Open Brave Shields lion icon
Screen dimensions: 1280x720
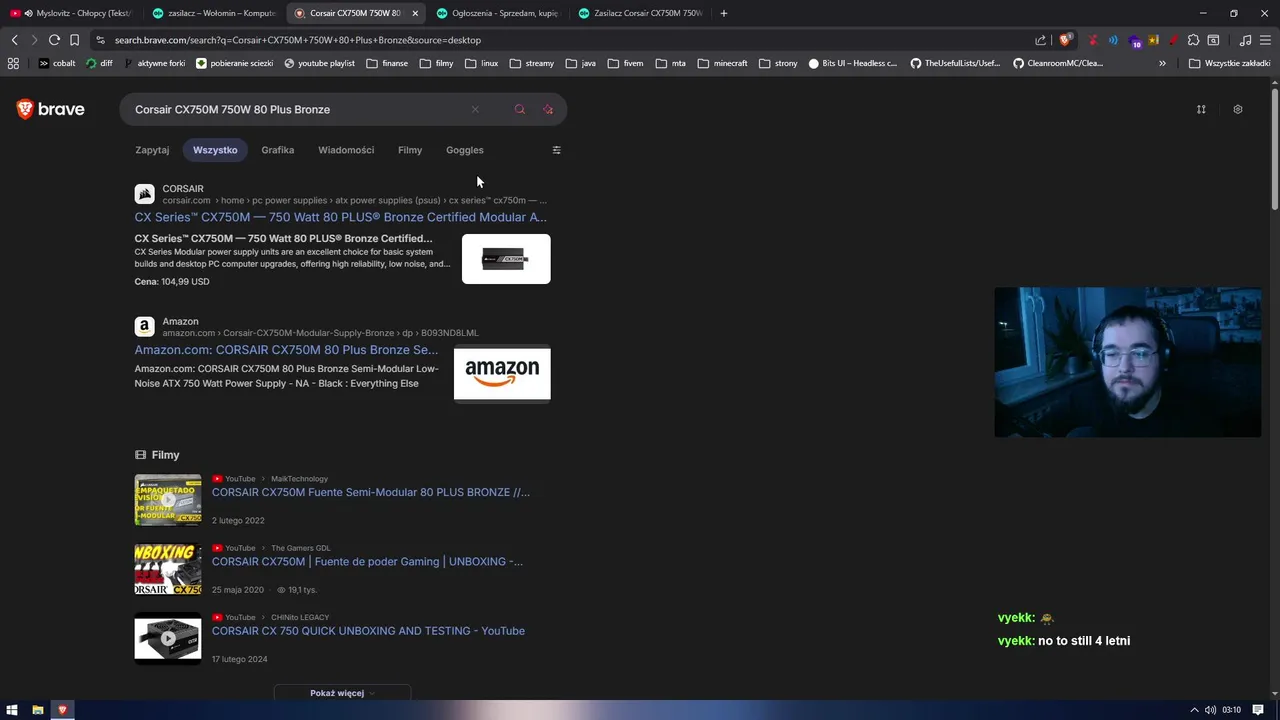click(1065, 40)
